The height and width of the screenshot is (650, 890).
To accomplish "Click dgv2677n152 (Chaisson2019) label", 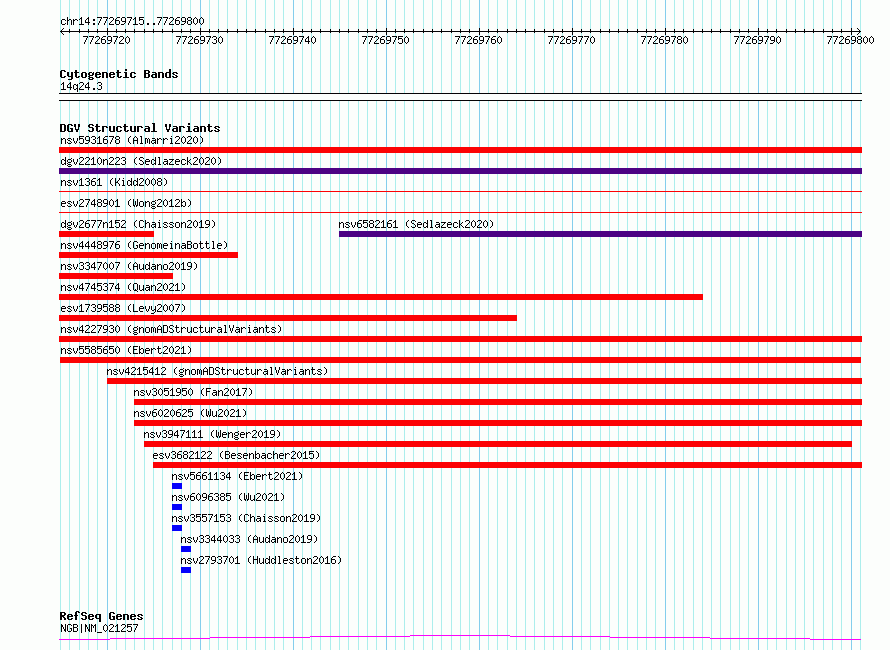I will click(138, 224).
